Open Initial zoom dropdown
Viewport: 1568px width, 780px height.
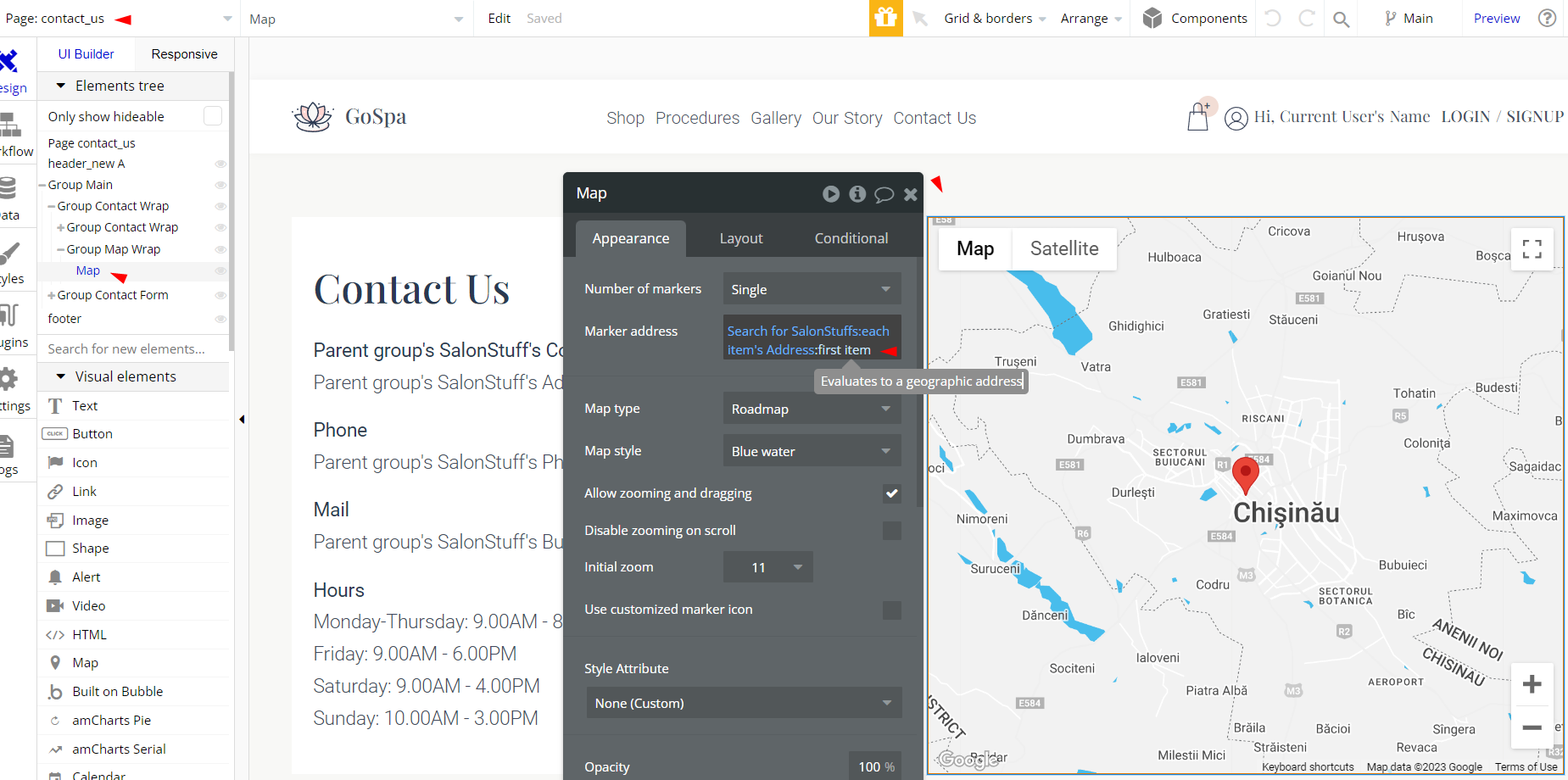(x=767, y=567)
